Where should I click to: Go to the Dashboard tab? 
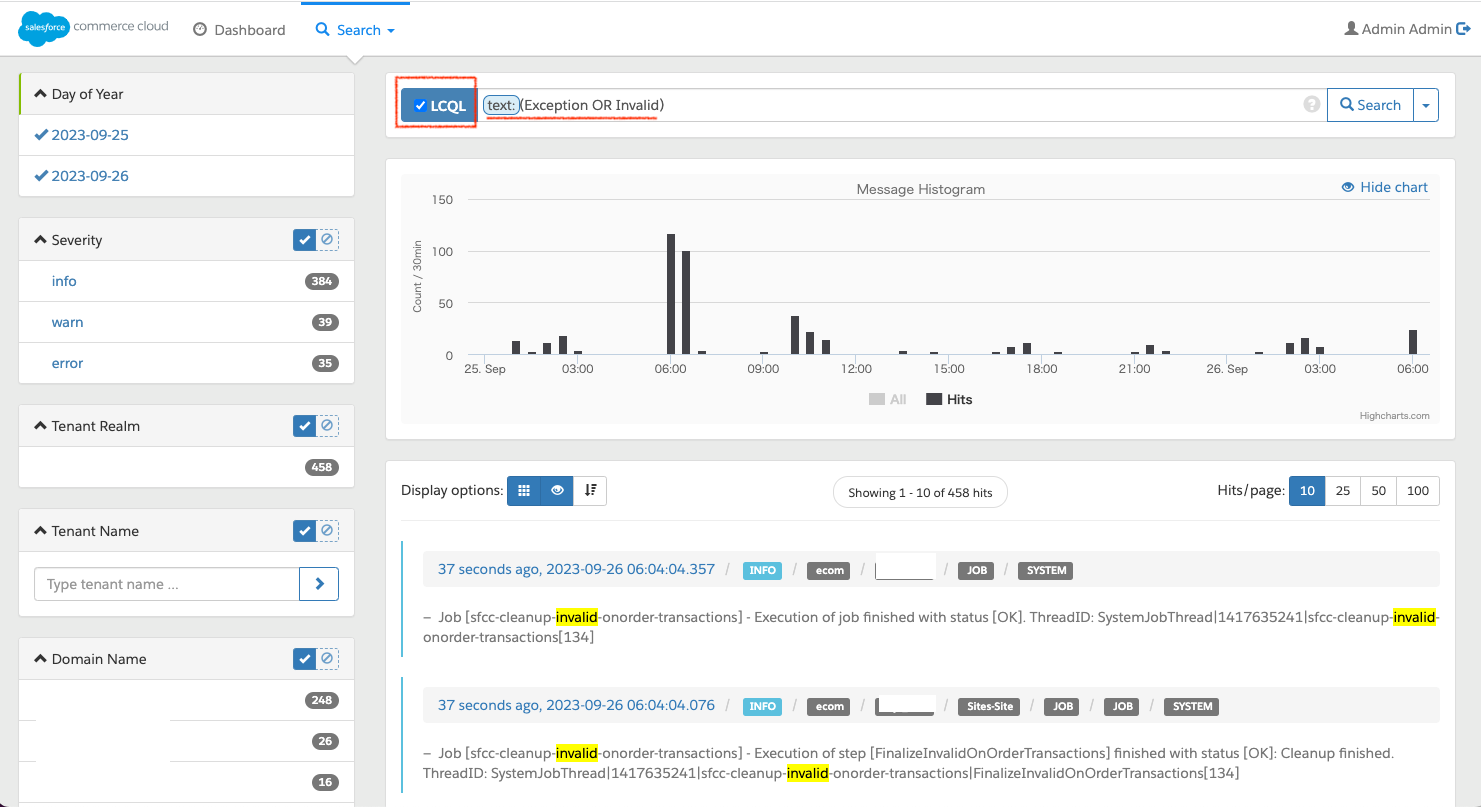point(239,30)
